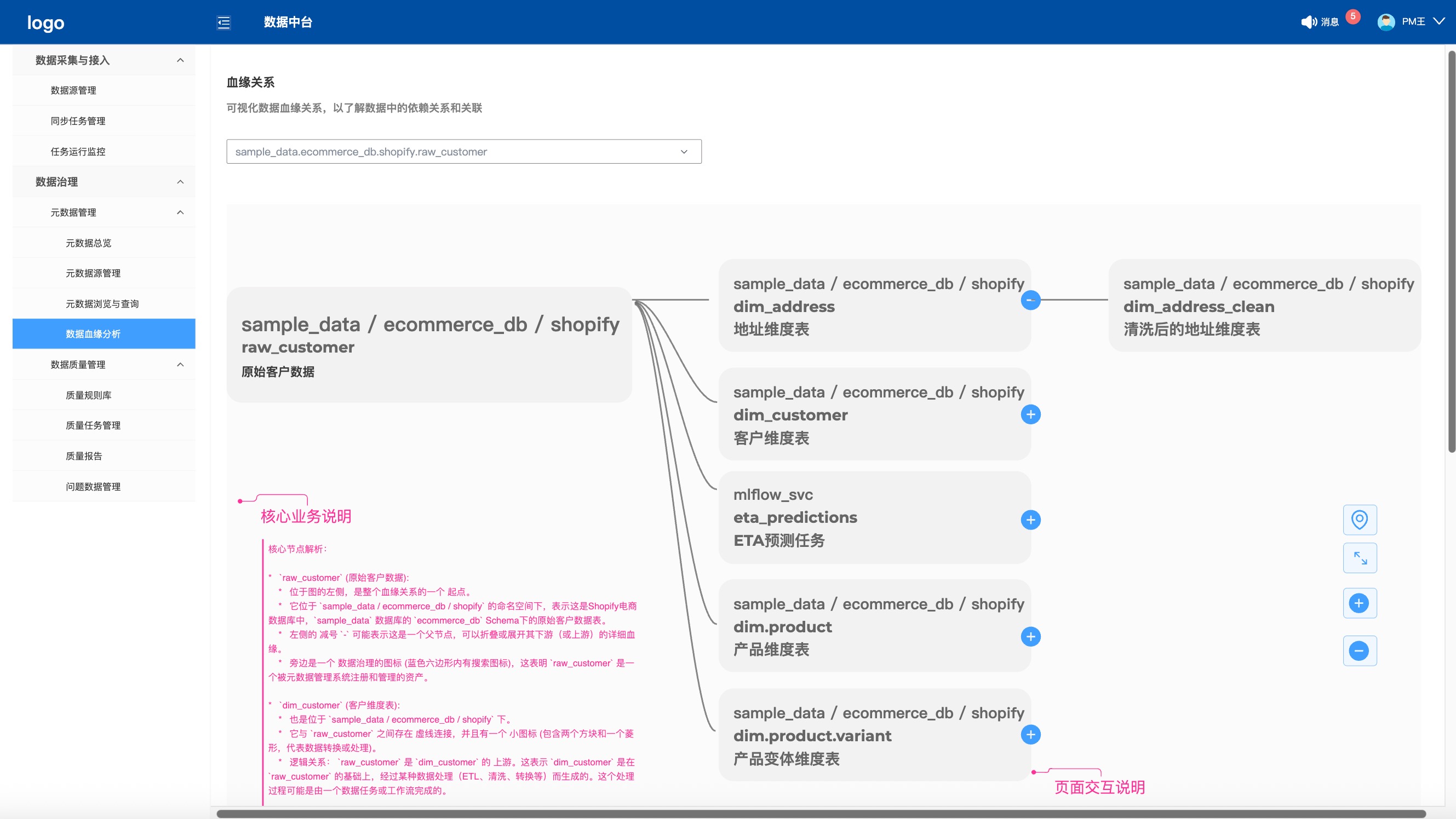Select the raw_customer root node card
The width and height of the screenshot is (1456, 819).
(429, 345)
